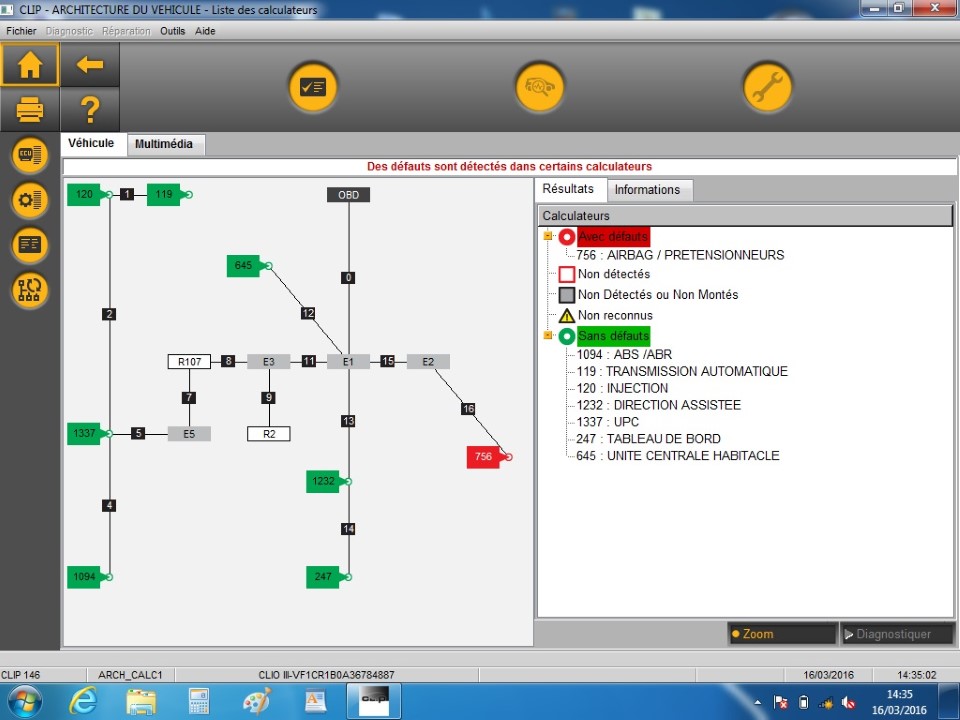Click the Calculateurs column header

[745, 216]
